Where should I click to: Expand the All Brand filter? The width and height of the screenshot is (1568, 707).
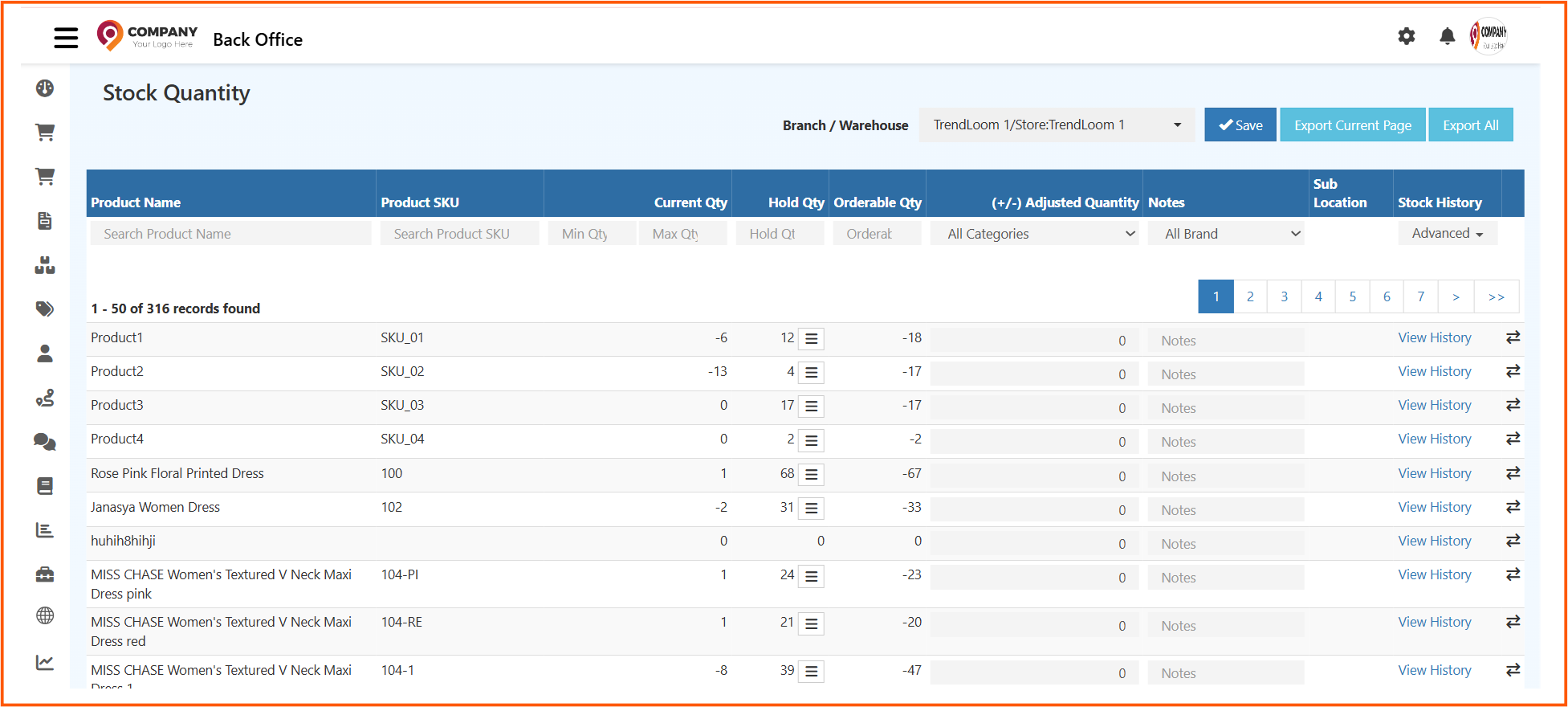[1226, 234]
